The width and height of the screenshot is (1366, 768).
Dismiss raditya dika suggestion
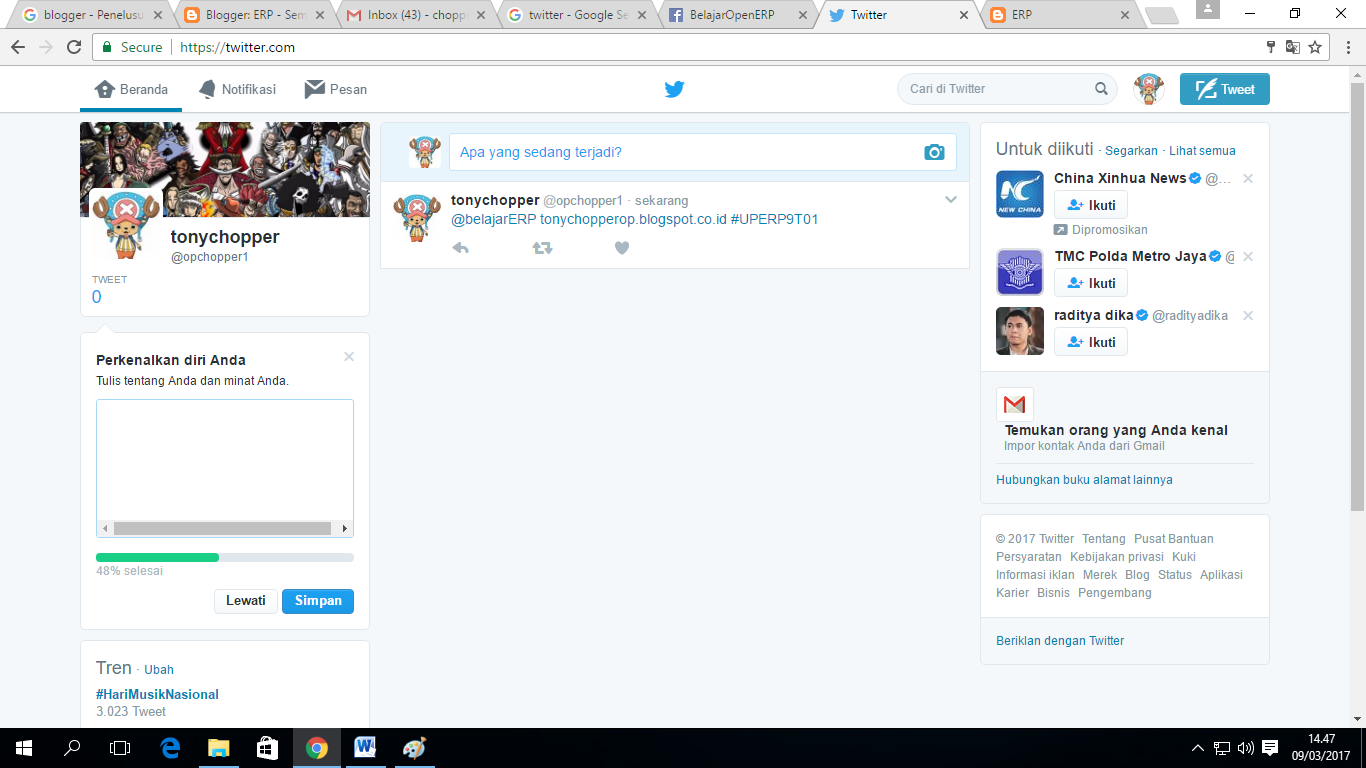click(x=1248, y=316)
